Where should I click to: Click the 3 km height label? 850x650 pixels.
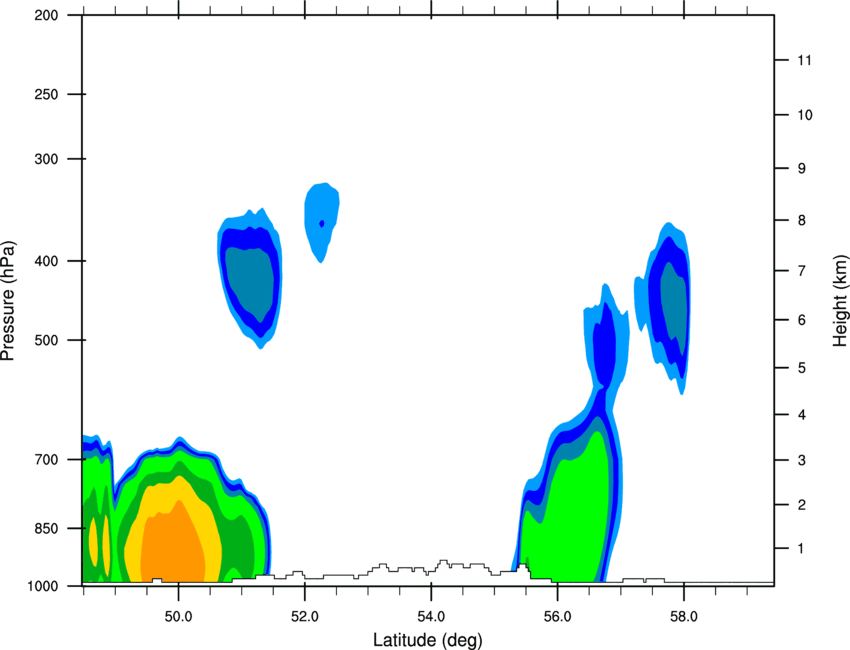(802, 460)
